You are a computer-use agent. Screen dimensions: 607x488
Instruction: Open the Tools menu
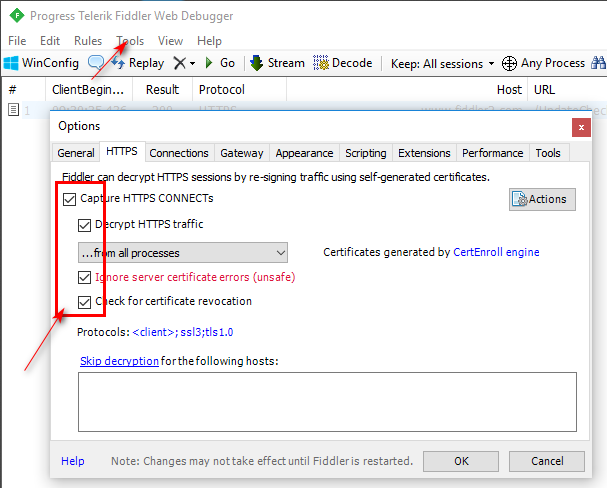click(x=130, y=41)
